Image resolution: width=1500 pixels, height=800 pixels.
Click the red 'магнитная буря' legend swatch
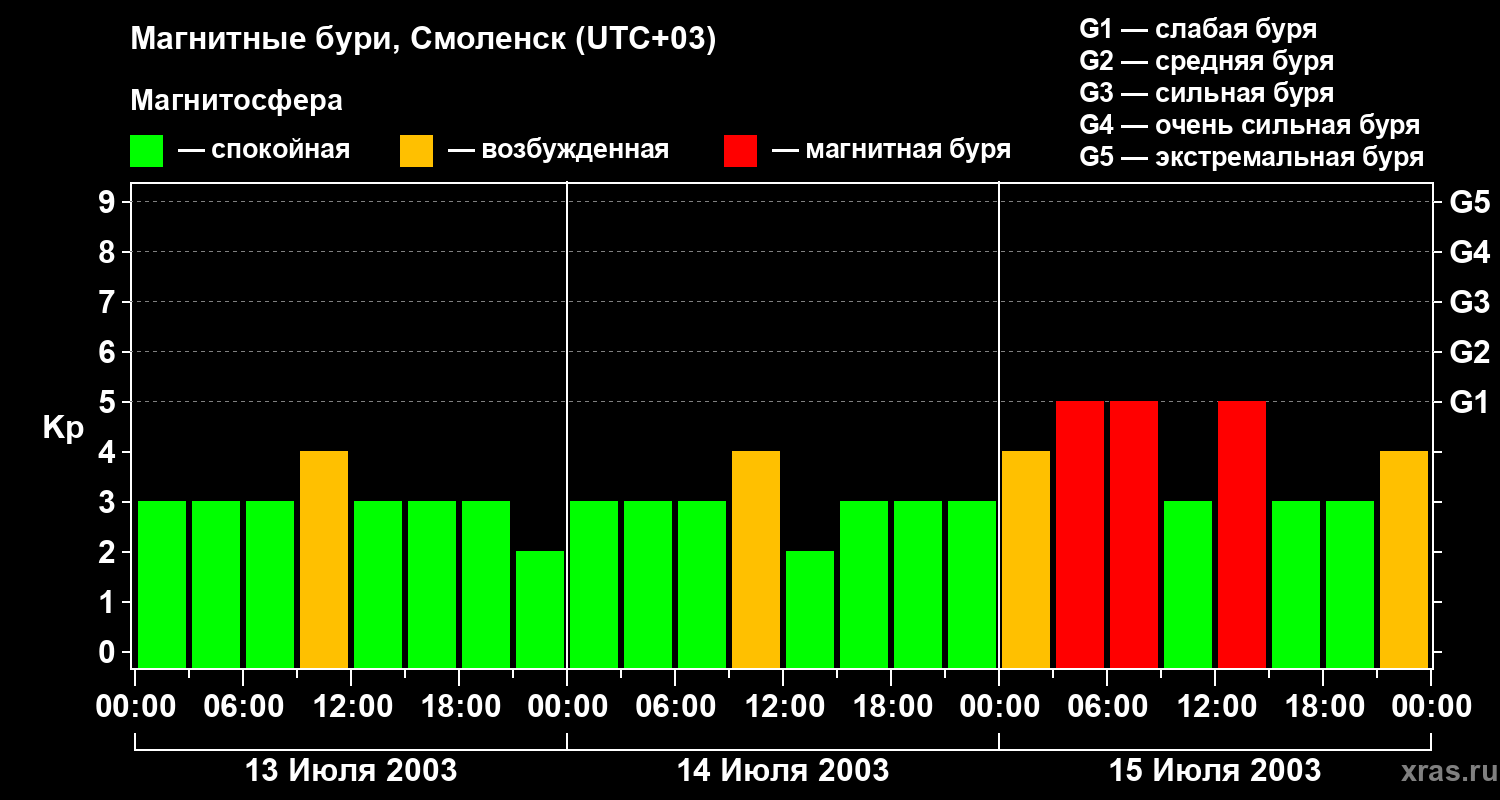tap(740, 151)
